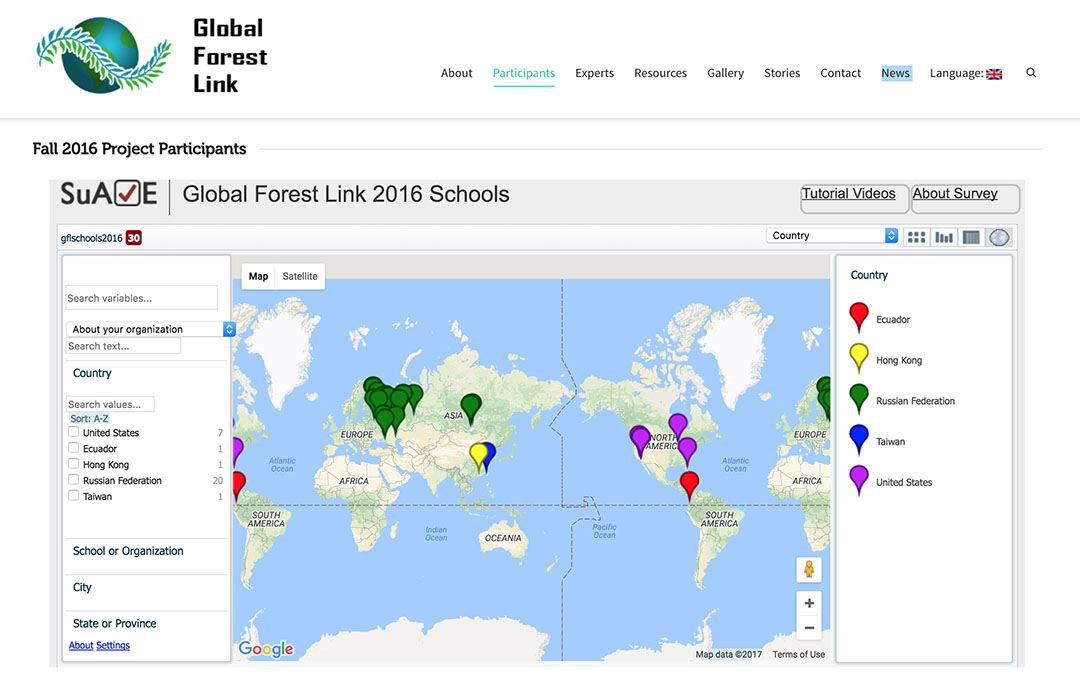Expand the School or Organization facet
Screen dimensions: 1080x677
pos(128,551)
